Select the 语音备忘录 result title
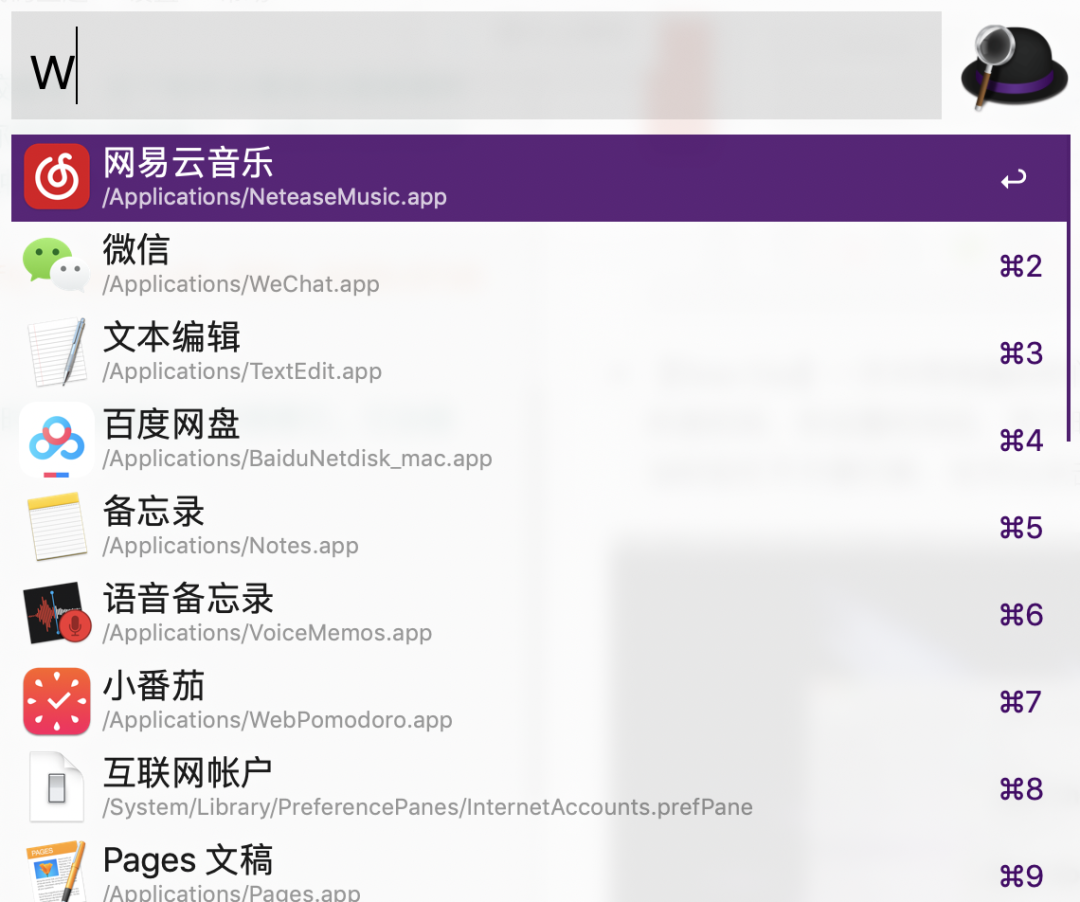Image resolution: width=1080 pixels, height=902 pixels. click(188, 598)
